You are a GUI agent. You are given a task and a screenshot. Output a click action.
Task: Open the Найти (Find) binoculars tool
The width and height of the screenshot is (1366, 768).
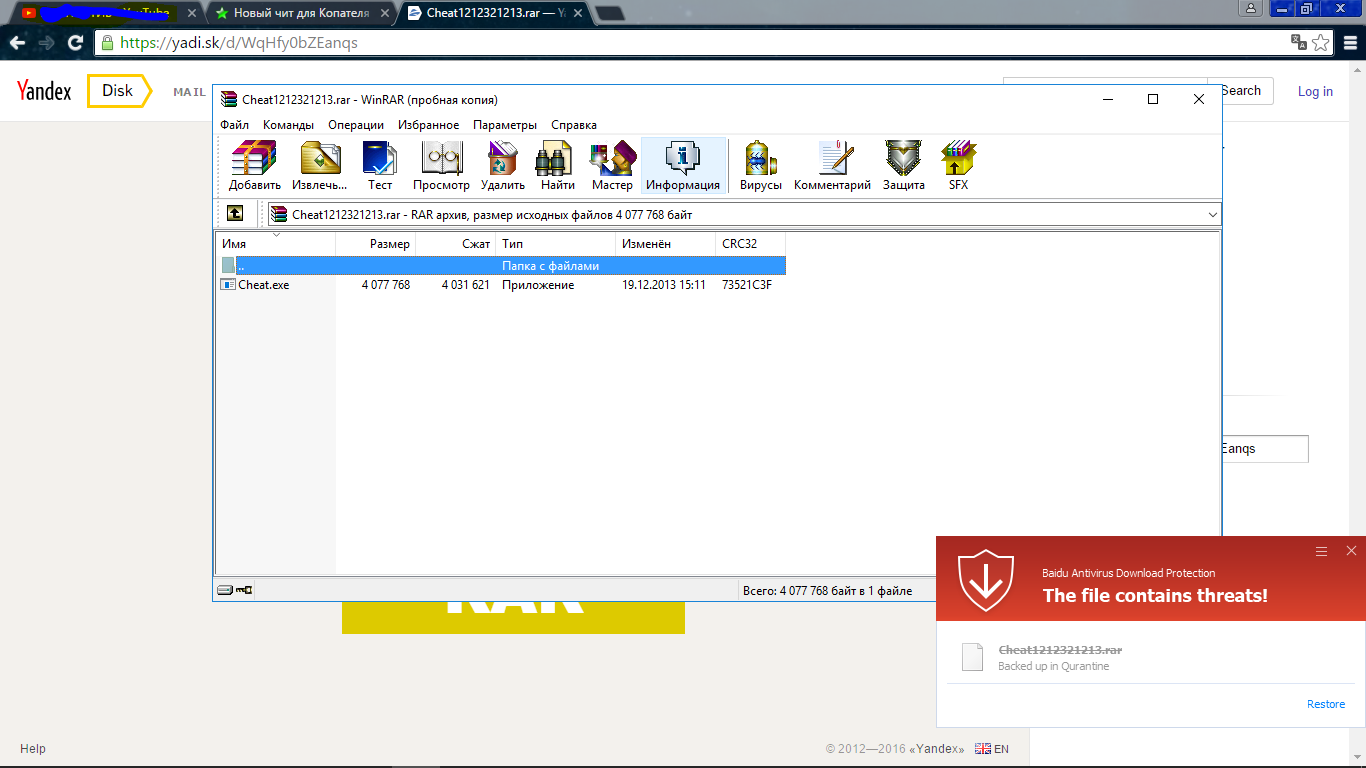point(557,166)
